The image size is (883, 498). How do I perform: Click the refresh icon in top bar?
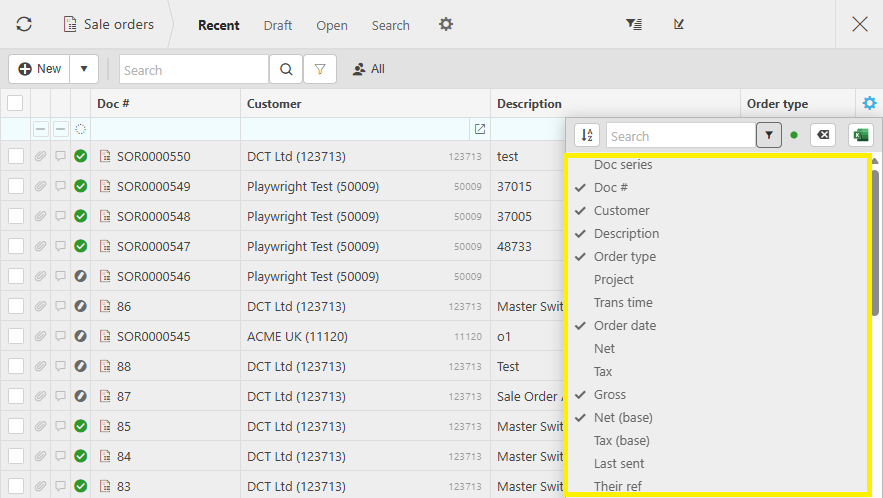tap(24, 24)
